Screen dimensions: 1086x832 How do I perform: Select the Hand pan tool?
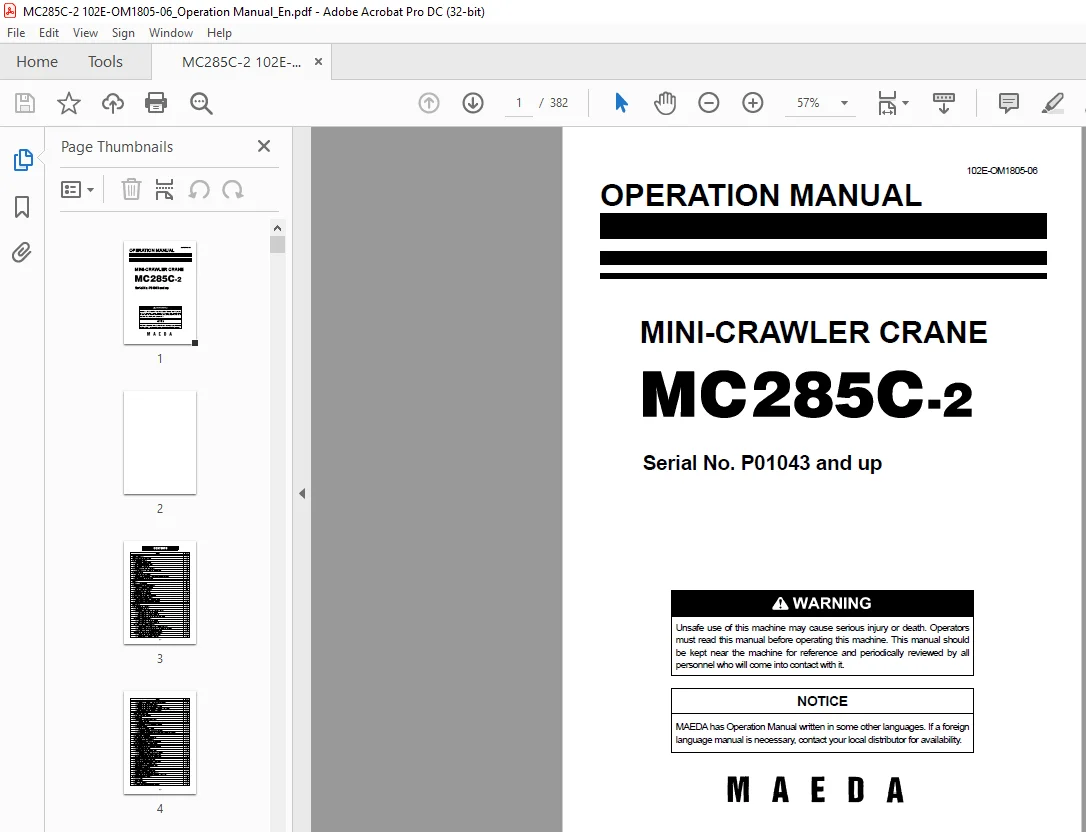pyautogui.click(x=664, y=103)
